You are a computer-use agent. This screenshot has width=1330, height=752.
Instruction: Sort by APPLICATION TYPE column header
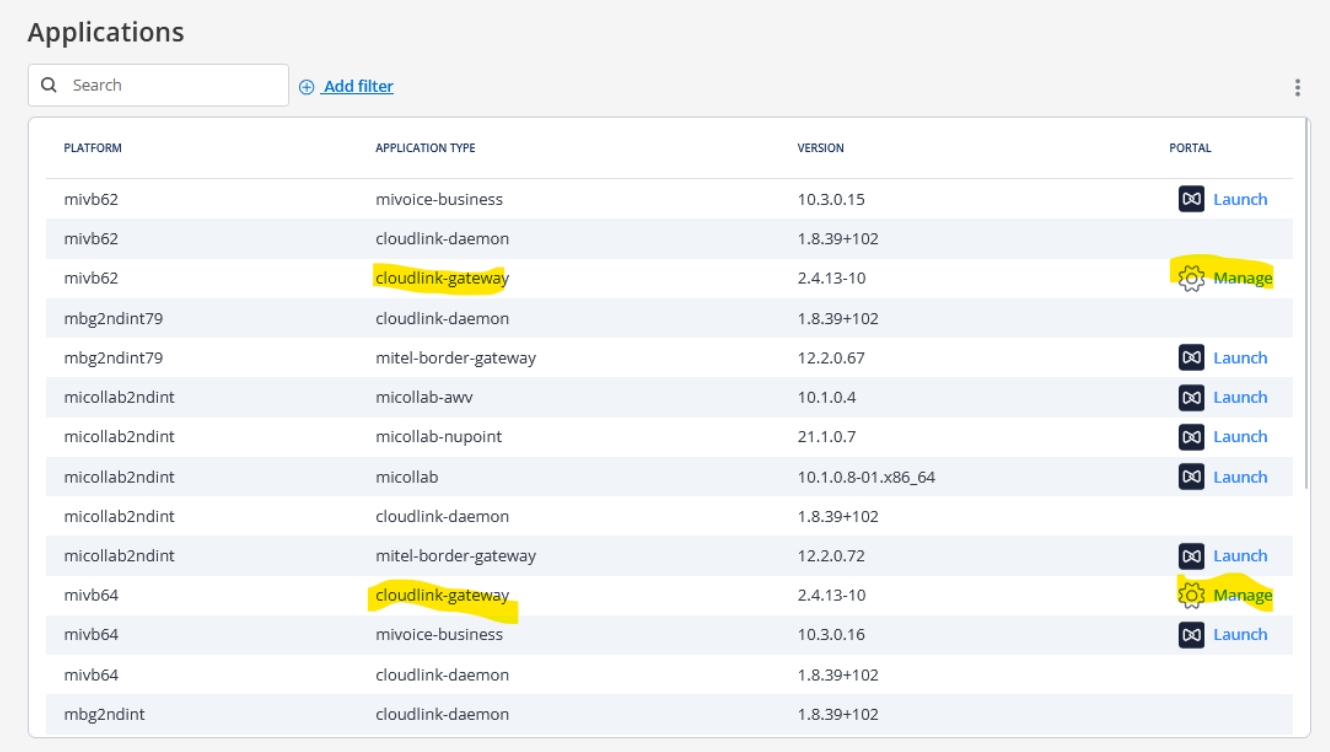[x=425, y=148]
